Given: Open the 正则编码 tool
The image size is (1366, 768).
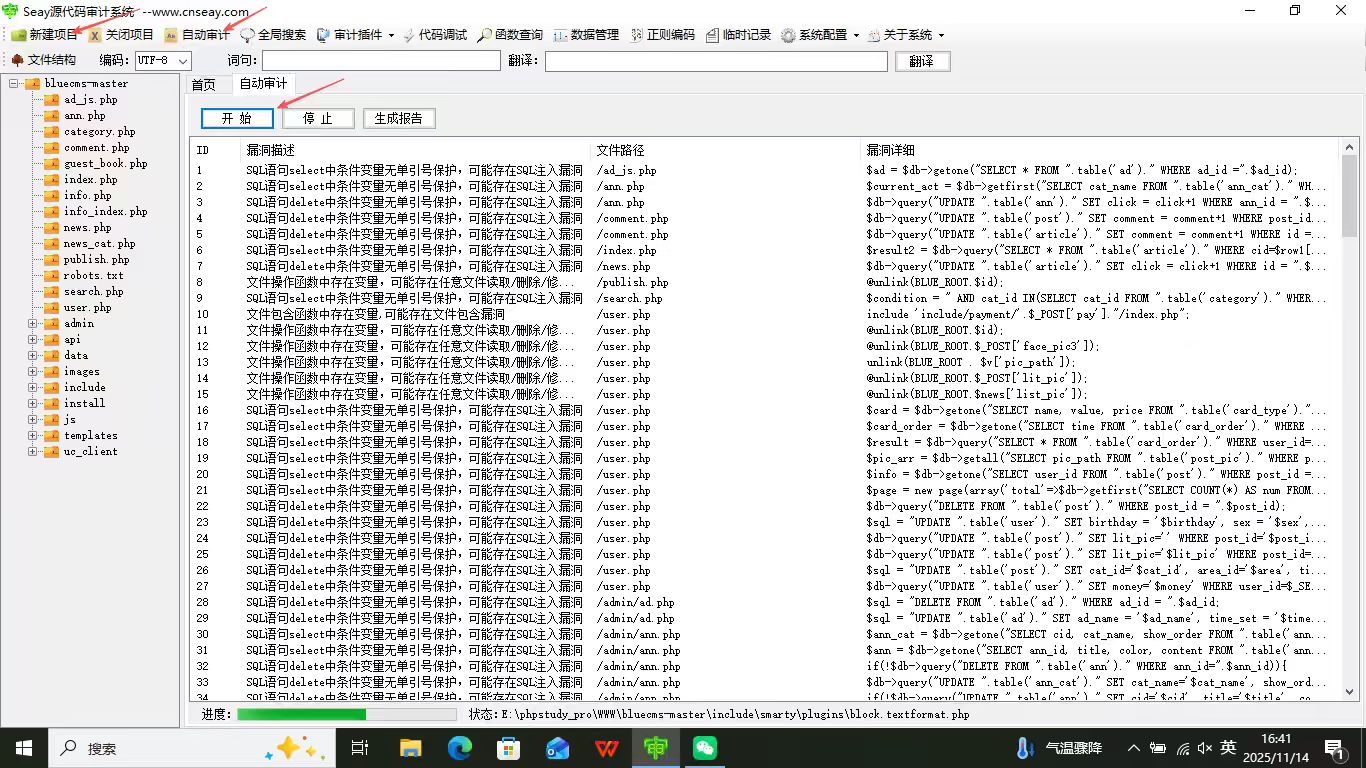Looking at the screenshot, I should pyautogui.click(x=662, y=35).
